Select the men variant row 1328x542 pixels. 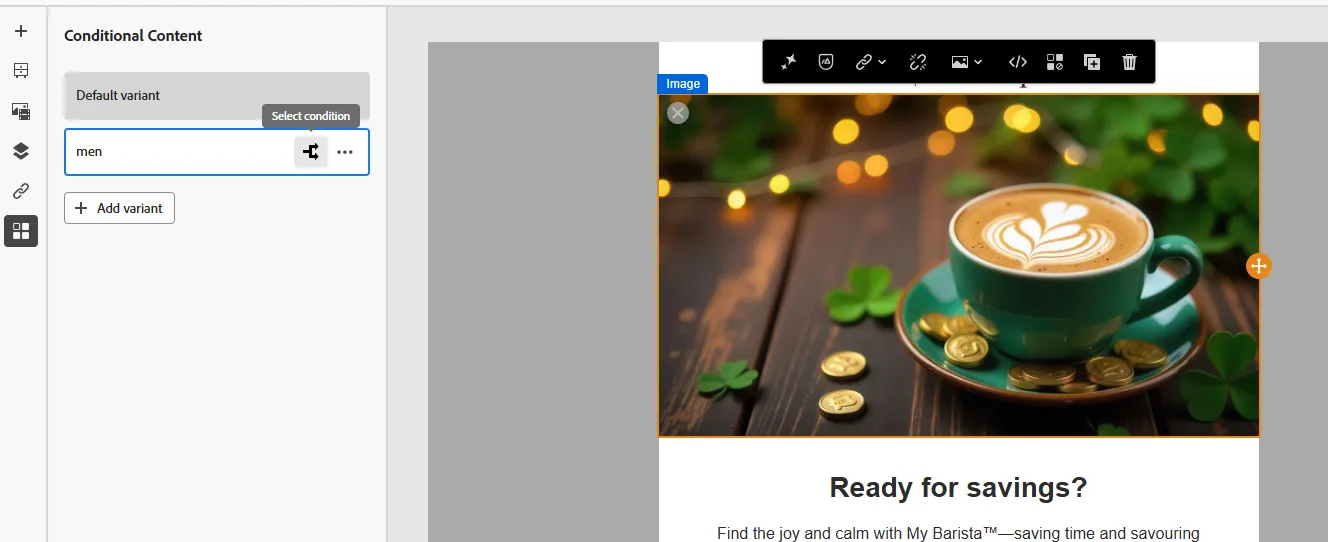click(x=217, y=152)
